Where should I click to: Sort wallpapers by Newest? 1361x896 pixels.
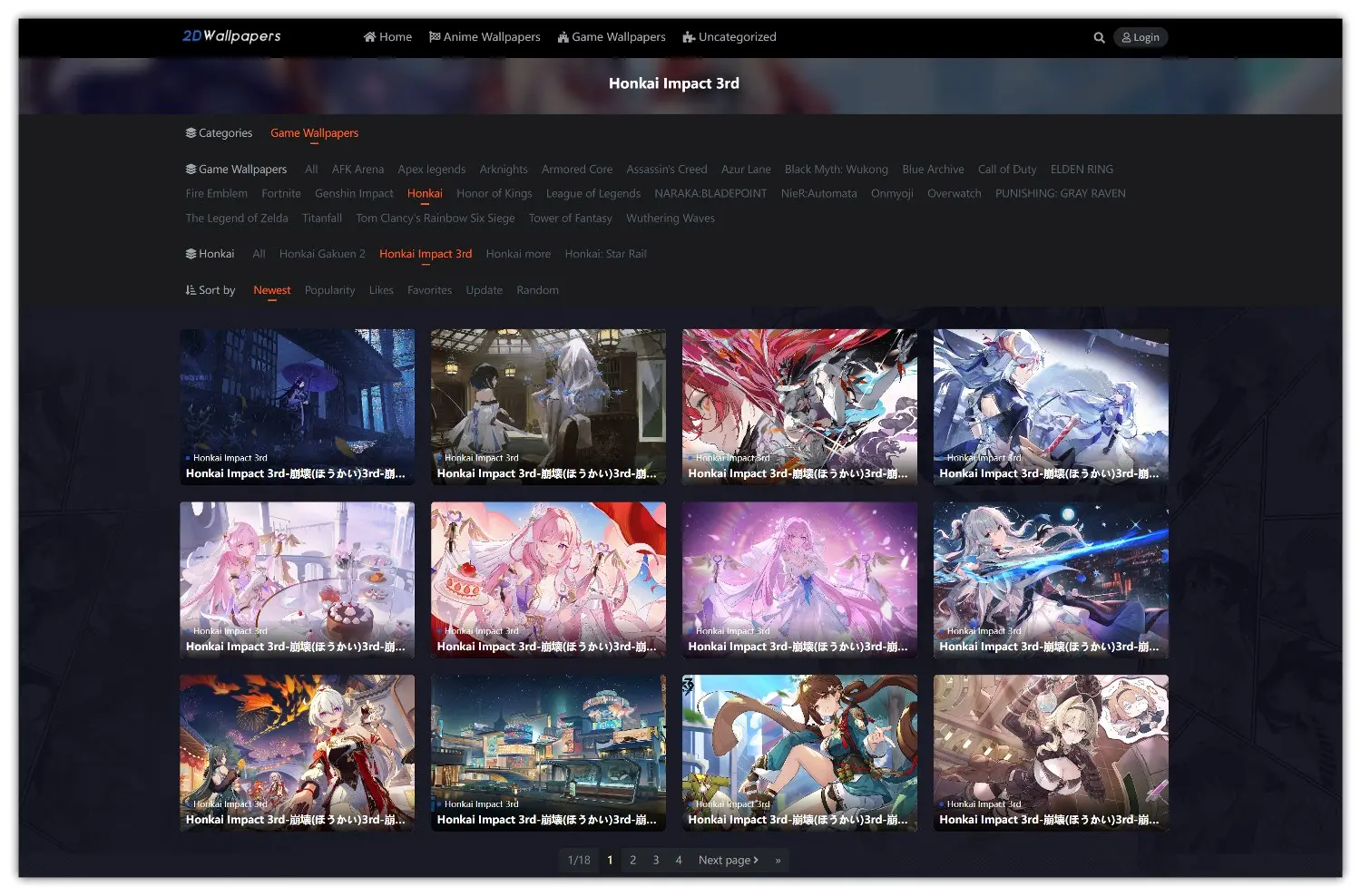pyautogui.click(x=272, y=290)
